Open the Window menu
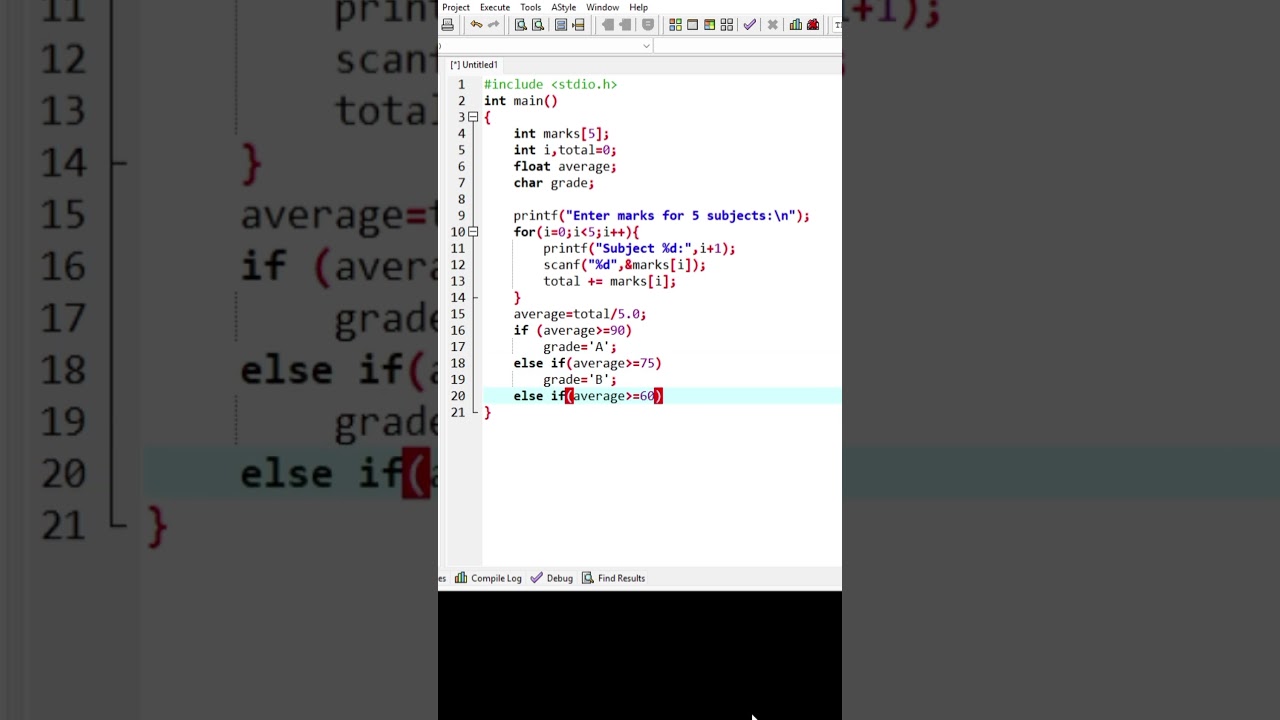 click(603, 7)
